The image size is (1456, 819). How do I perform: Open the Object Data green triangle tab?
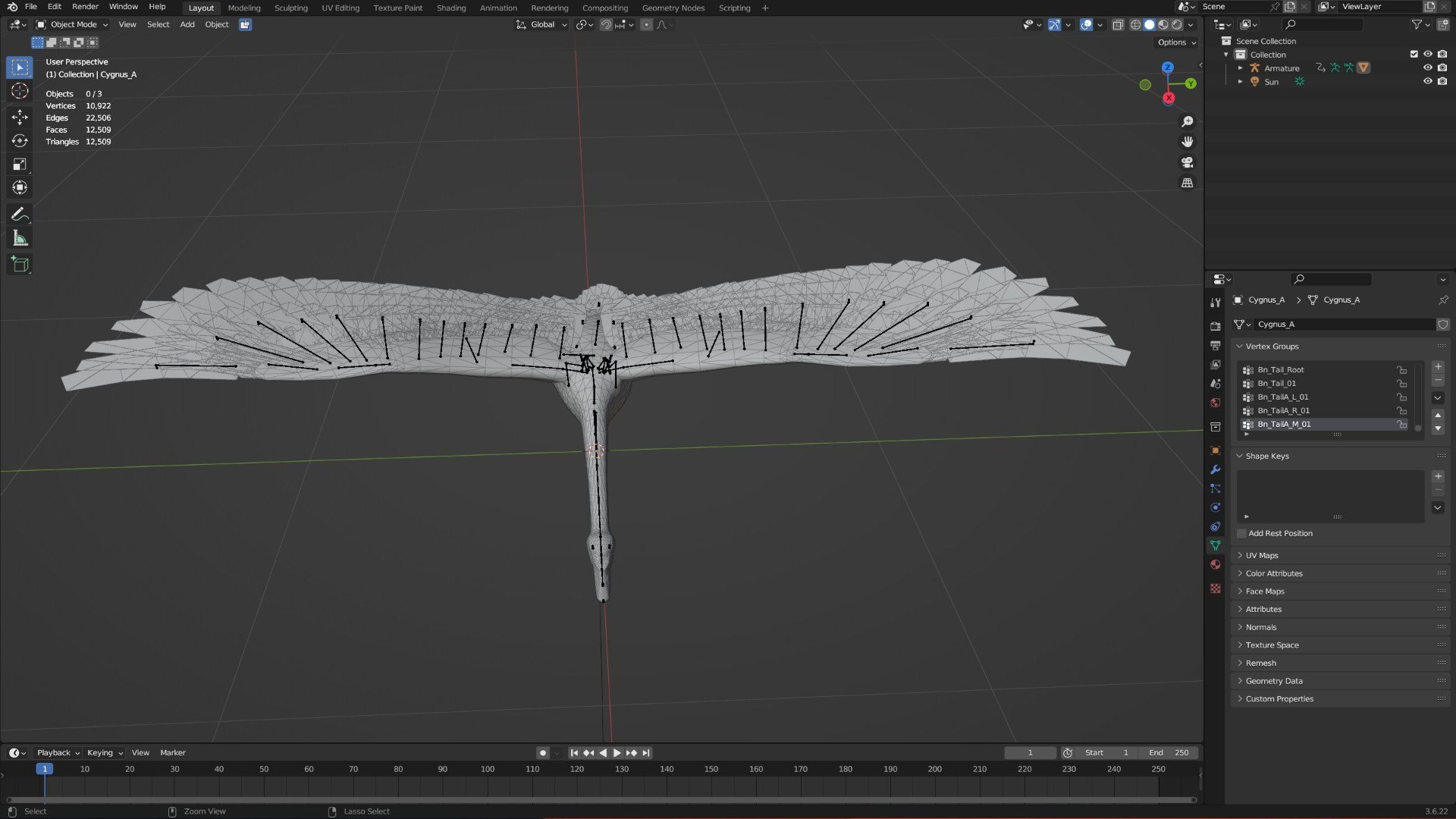(1216, 545)
